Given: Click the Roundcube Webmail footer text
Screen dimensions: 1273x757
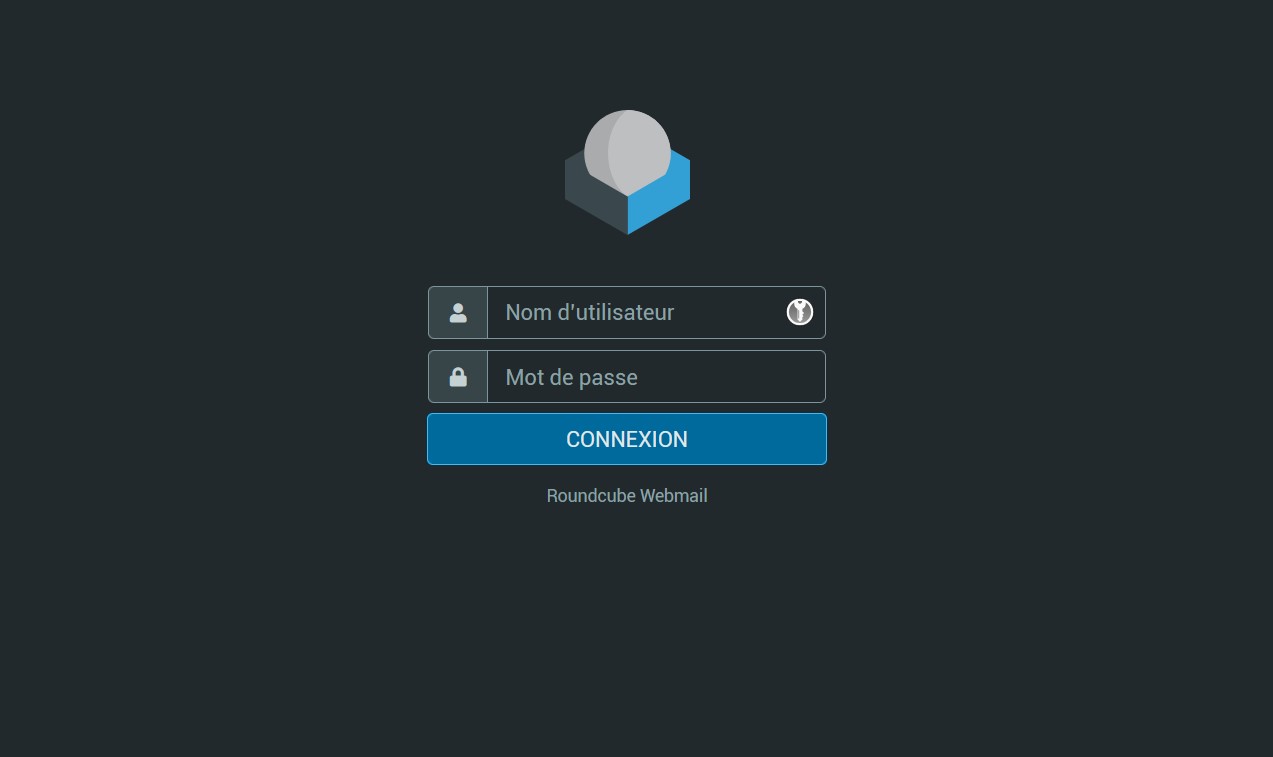Looking at the screenshot, I should point(627,496).
